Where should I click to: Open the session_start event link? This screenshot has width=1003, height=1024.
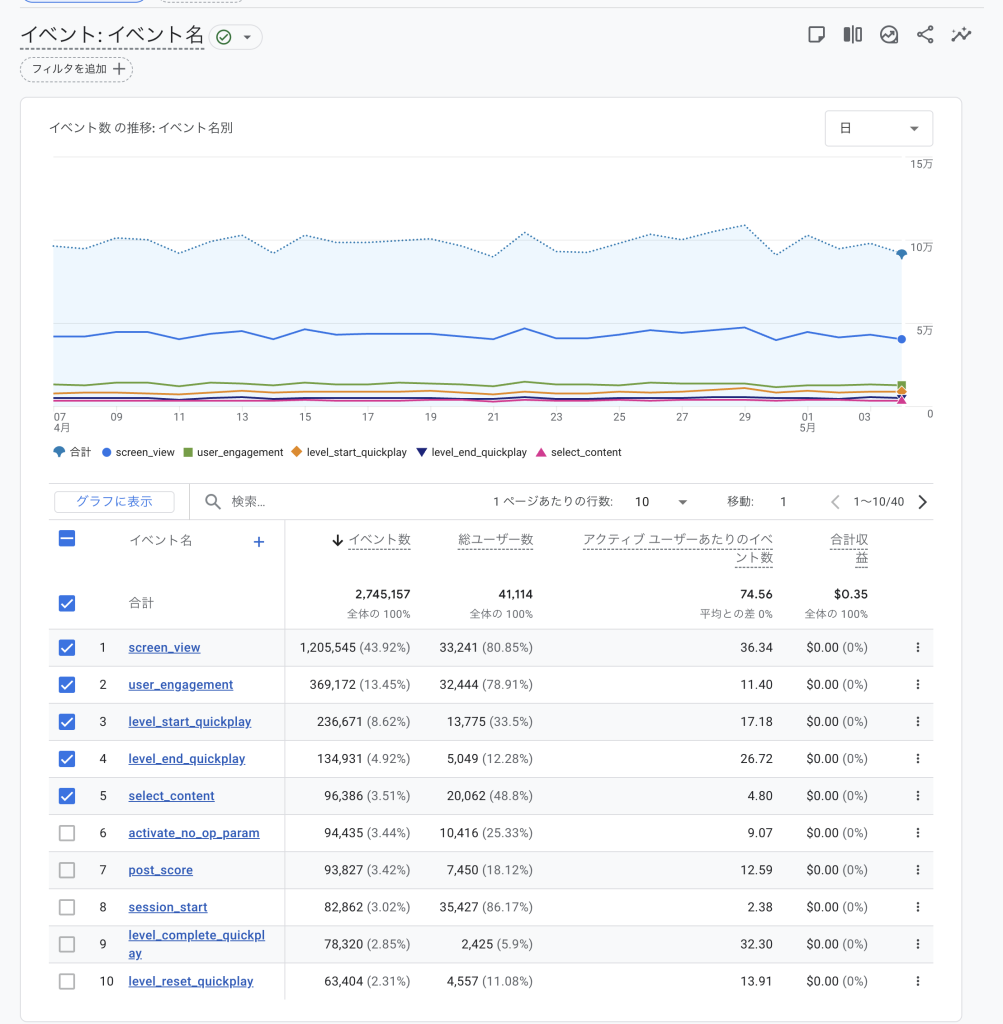coord(168,907)
